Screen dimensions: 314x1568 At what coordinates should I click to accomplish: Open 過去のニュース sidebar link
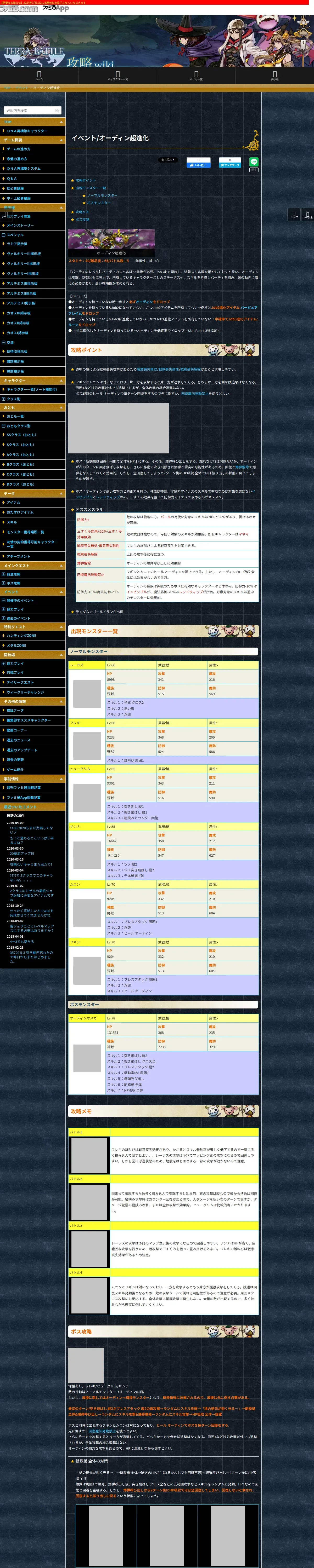coord(18,740)
